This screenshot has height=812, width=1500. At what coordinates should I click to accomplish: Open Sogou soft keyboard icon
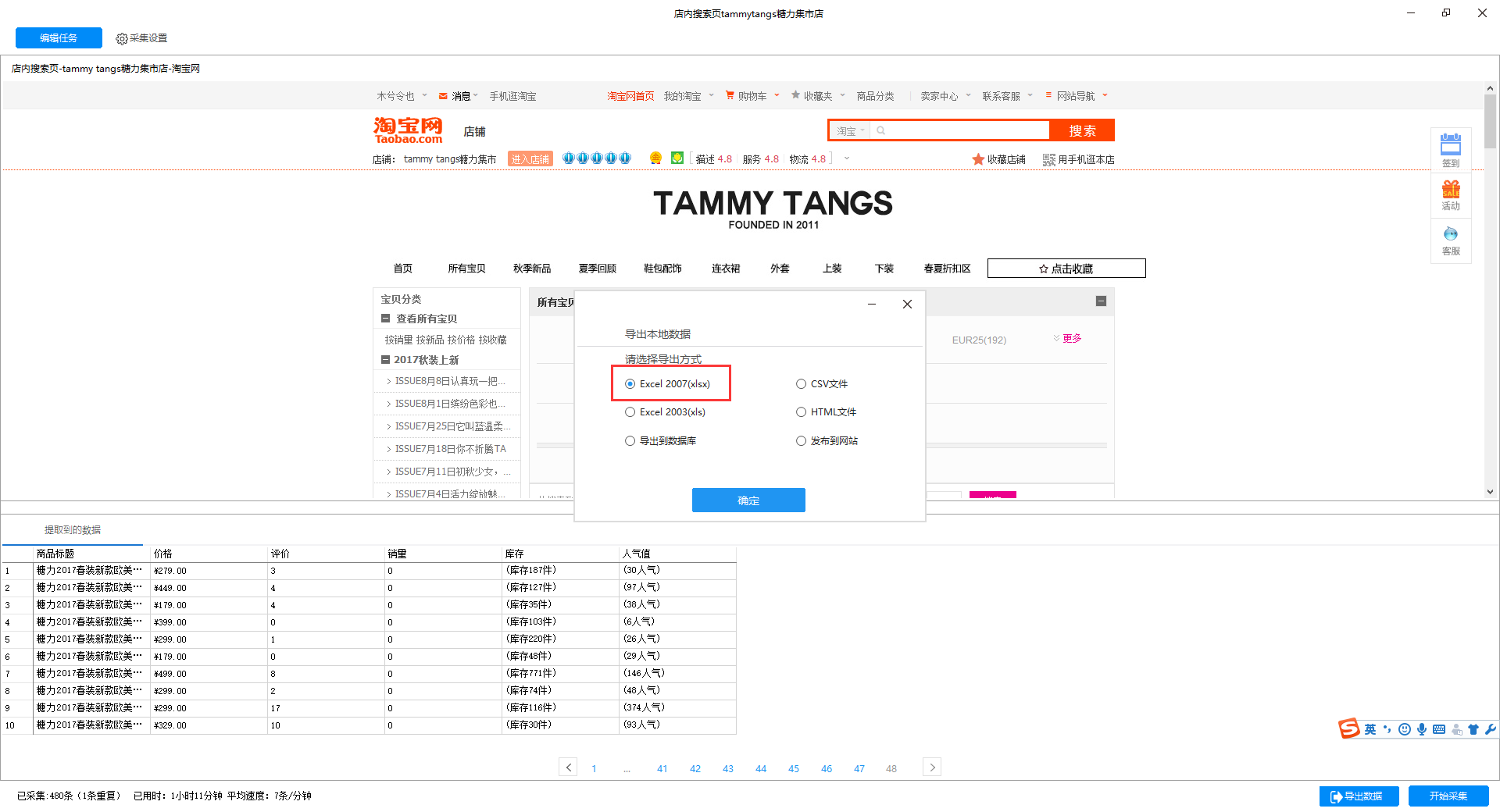(1439, 729)
